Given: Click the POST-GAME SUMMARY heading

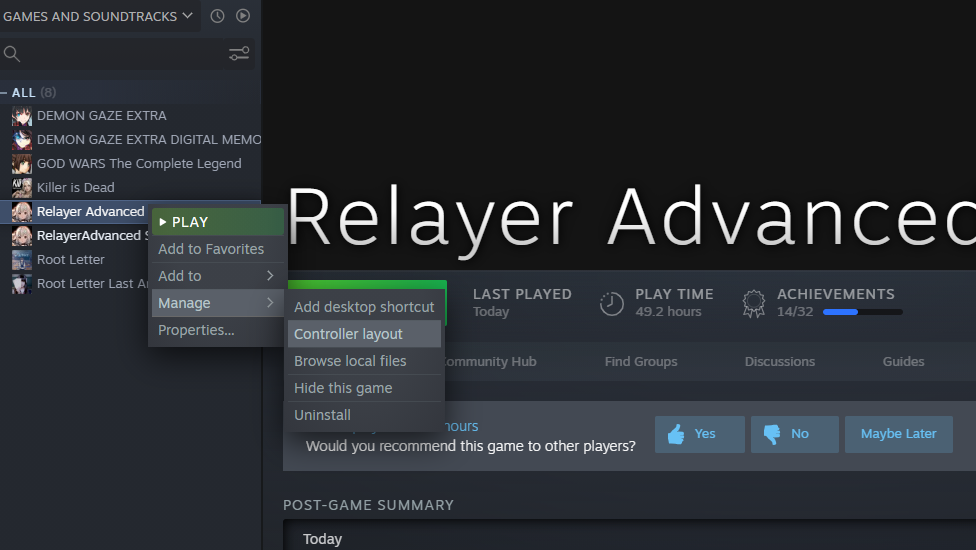Looking at the screenshot, I should point(368,505).
